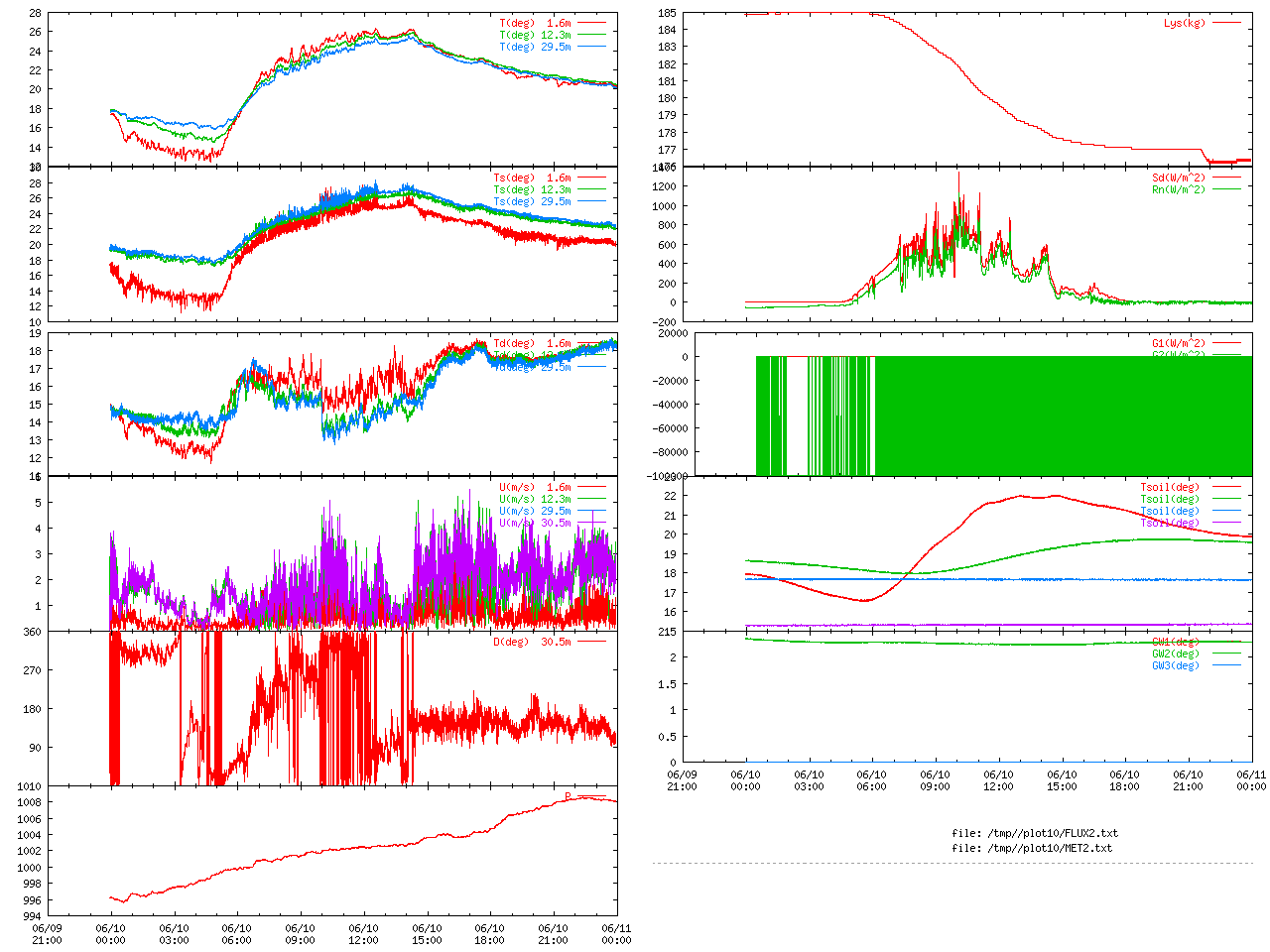Click the purple 'Tsoil(deg)' legend entry
The image size is (1270, 952).
point(1170,524)
